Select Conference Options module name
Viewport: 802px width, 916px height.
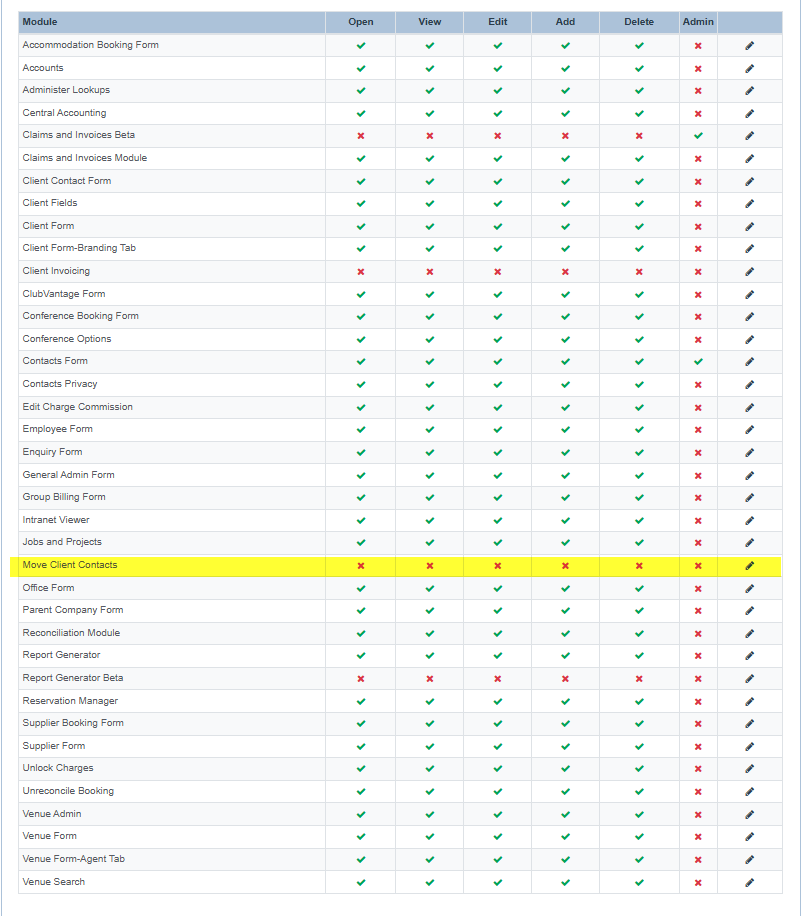click(x=67, y=339)
